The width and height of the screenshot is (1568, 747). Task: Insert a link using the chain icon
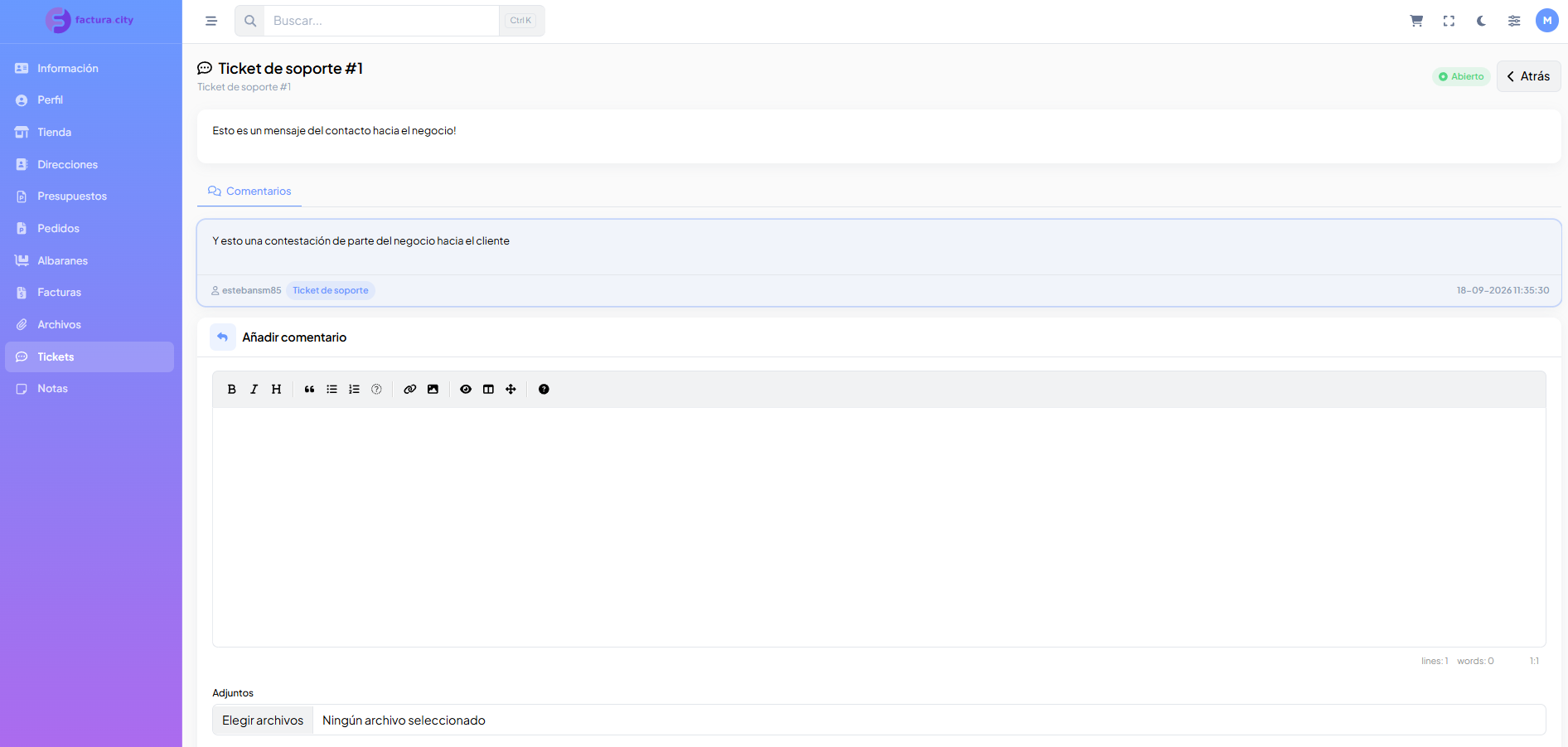(409, 389)
